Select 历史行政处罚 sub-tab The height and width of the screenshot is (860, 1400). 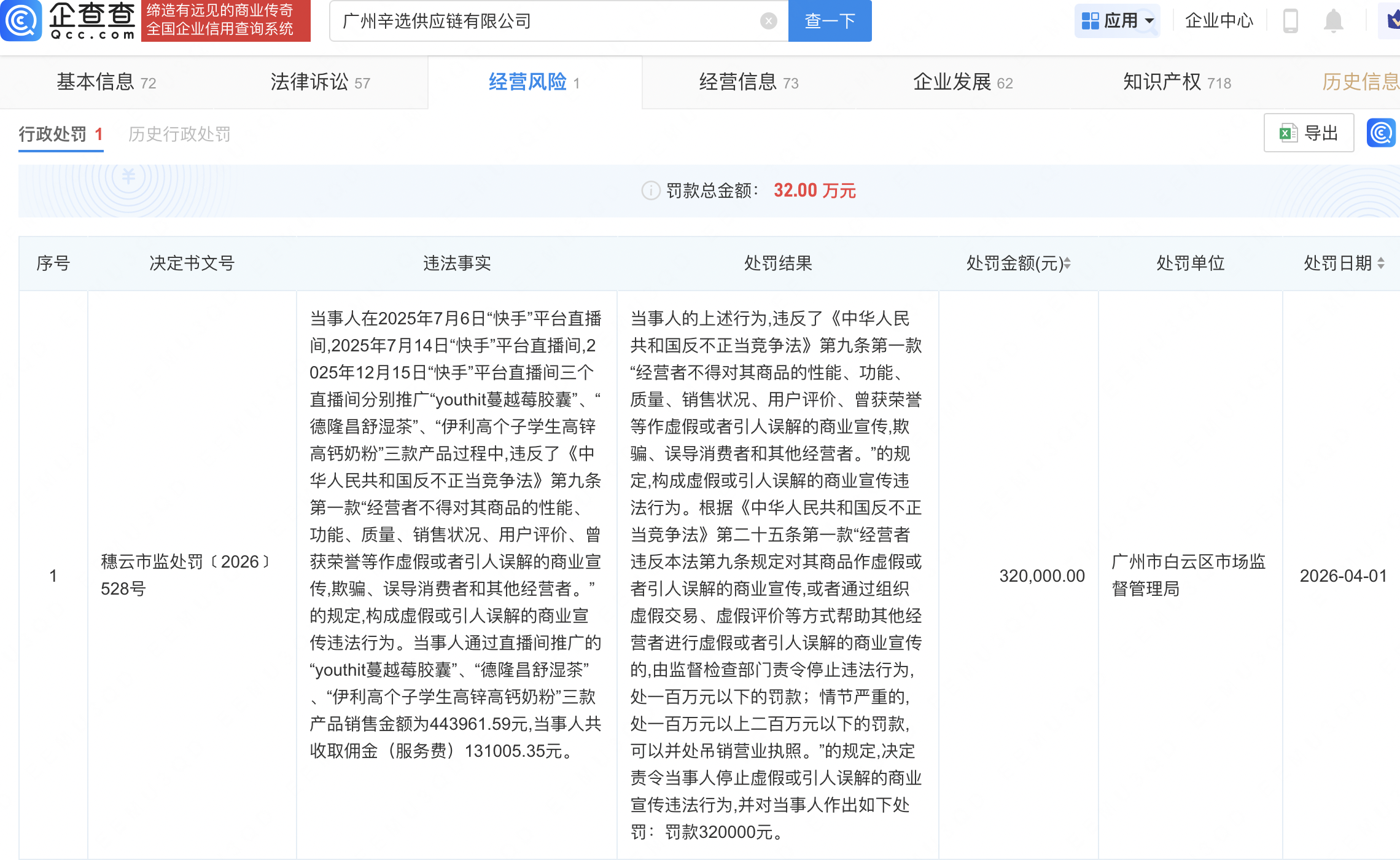point(179,134)
